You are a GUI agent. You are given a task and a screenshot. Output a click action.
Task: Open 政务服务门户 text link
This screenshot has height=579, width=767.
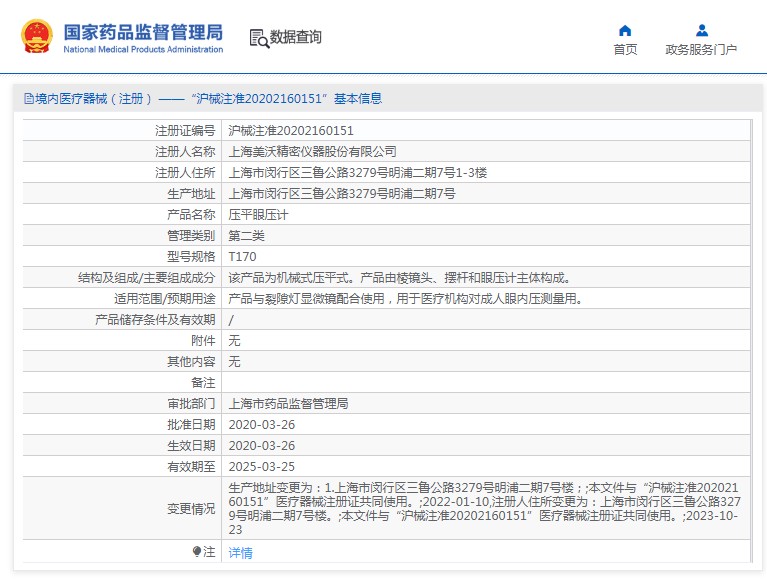click(x=701, y=50)
